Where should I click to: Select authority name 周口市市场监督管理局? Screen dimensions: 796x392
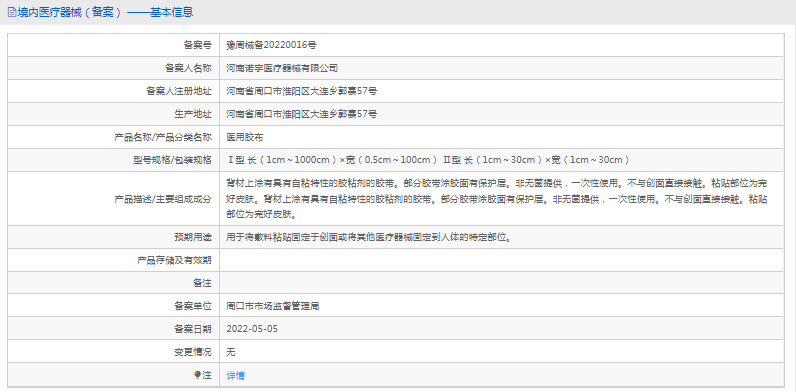click(273, 306)
